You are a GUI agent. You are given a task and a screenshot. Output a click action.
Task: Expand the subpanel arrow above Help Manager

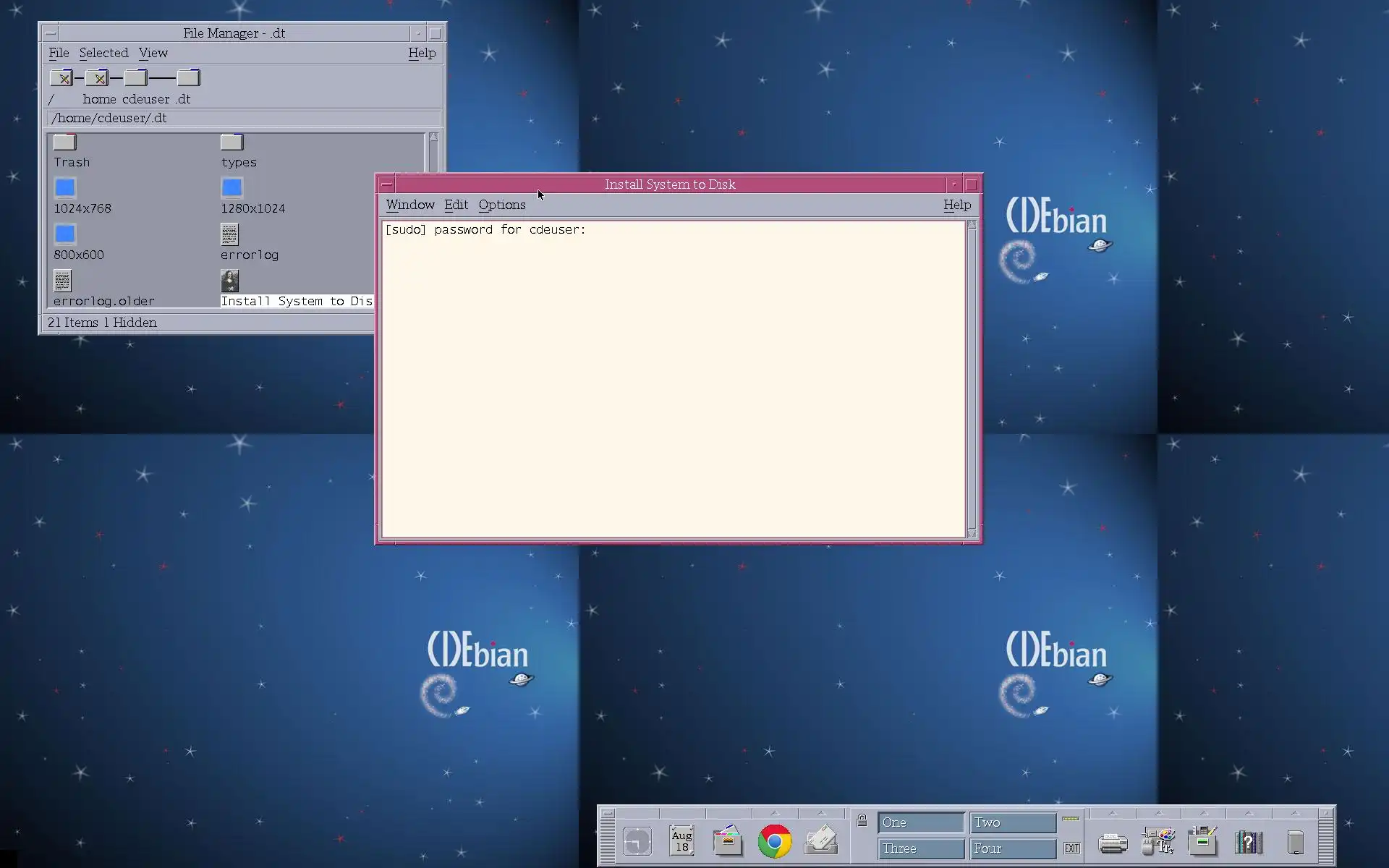coord(1248,813)
